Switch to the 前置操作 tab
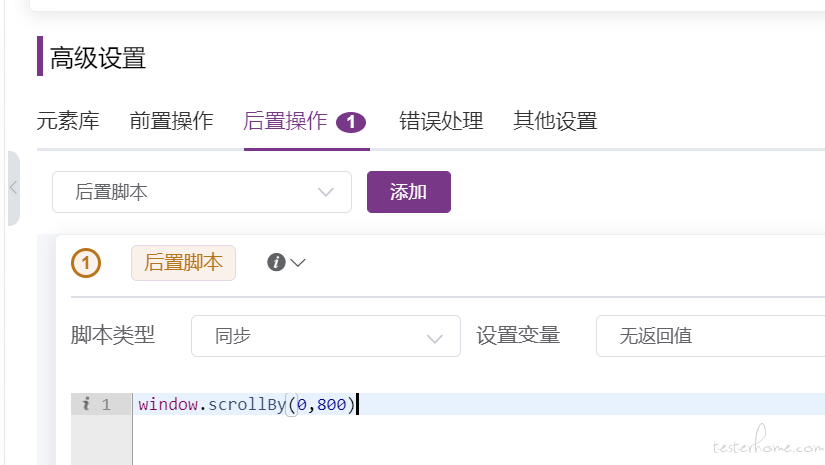The height and width of the screenshot is (465, 825). click(172, 121)
